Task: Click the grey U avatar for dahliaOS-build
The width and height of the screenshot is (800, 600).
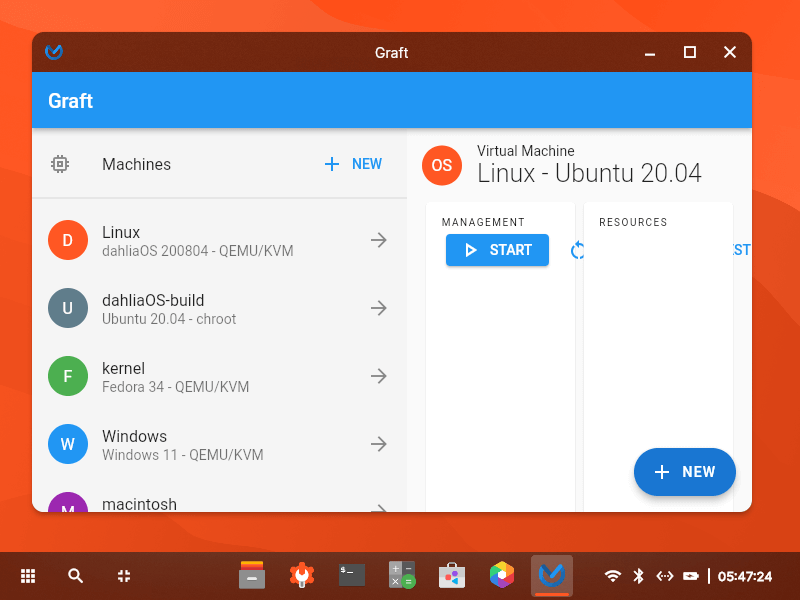Action: click(68, 308)
